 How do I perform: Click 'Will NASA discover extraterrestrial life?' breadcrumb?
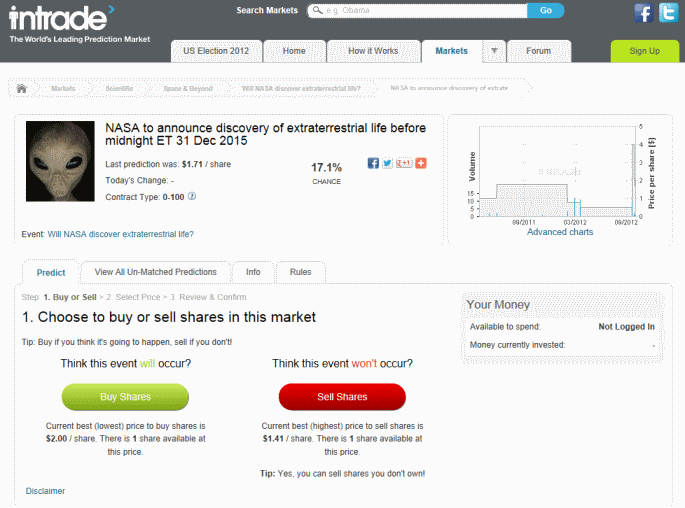point(301,89)
